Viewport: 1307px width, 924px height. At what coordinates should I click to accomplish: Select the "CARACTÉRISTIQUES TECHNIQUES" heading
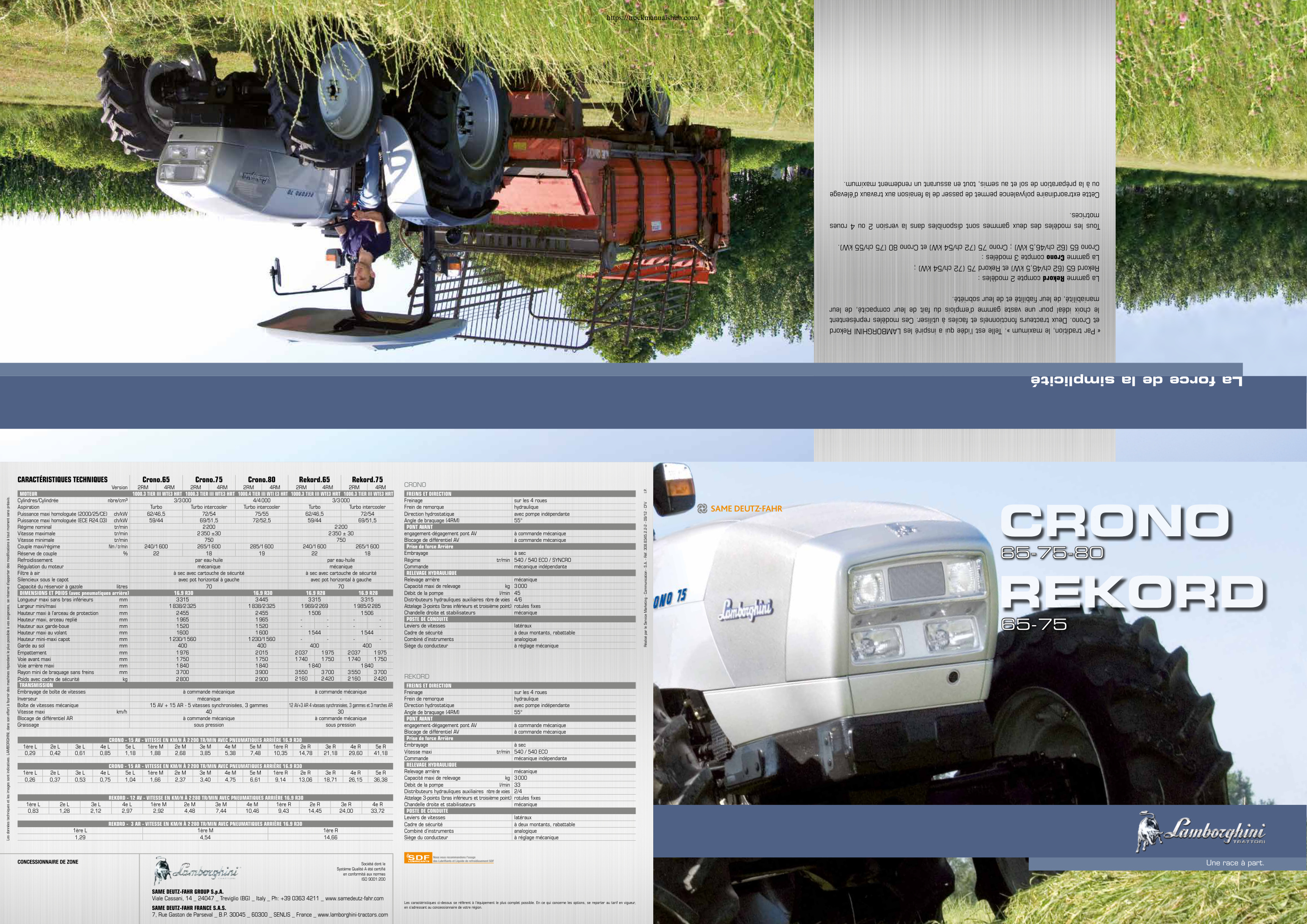point(62,479)
